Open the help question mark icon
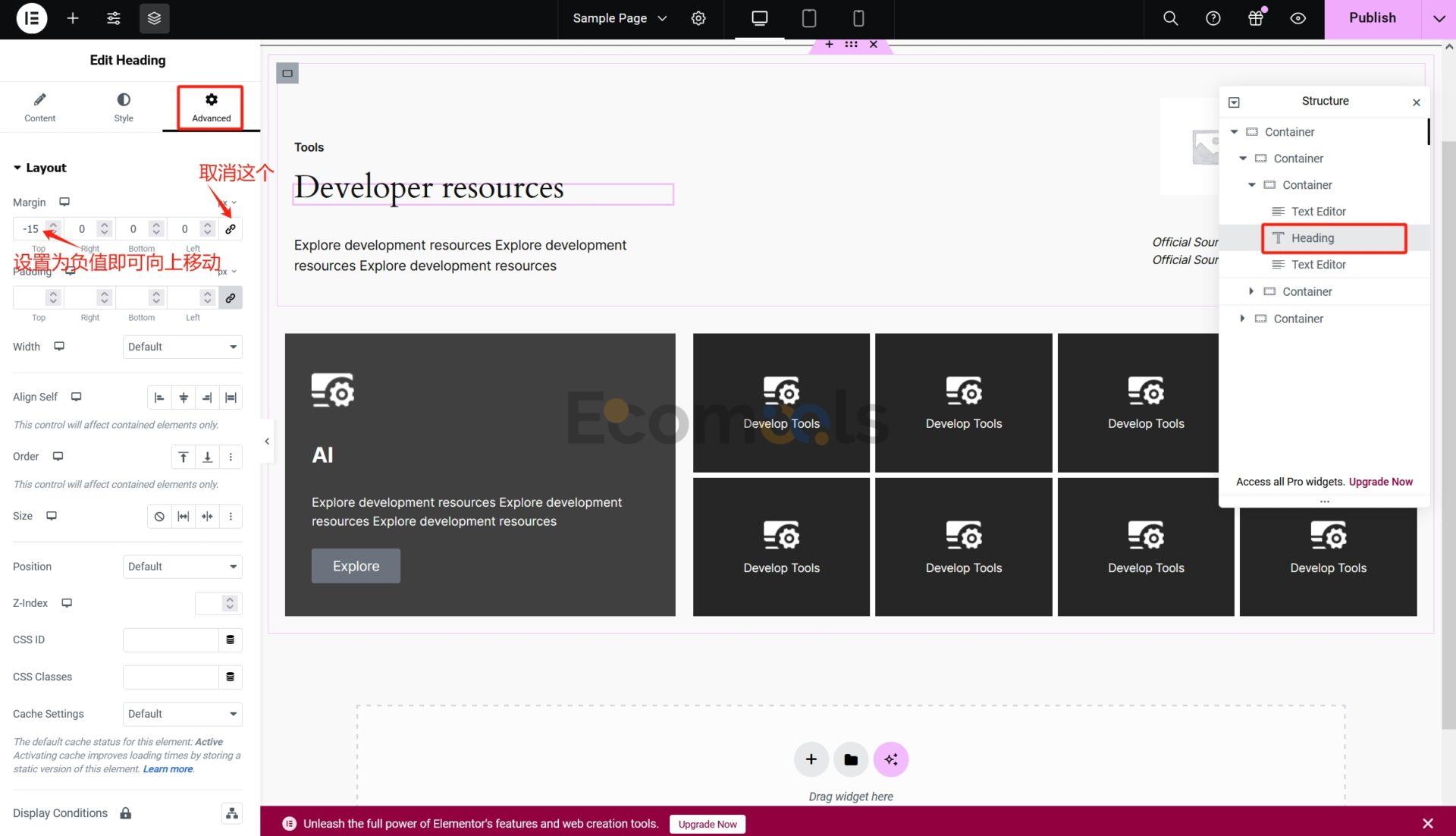1456x836 pixels. [1213, 18]
